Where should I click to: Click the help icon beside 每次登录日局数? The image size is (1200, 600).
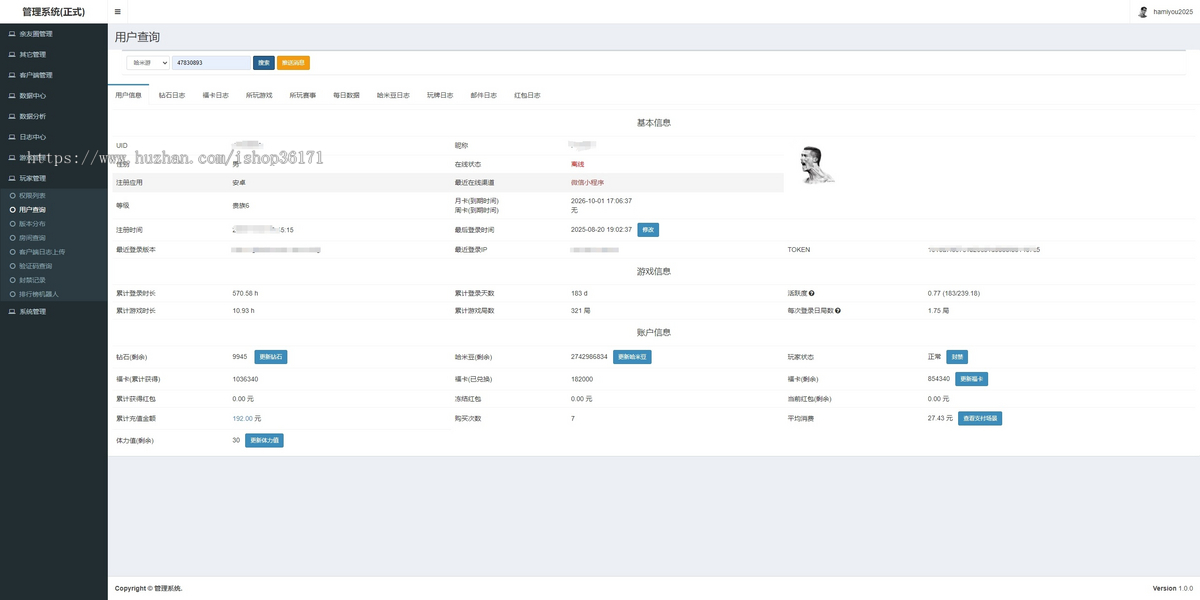click(838, 311)
